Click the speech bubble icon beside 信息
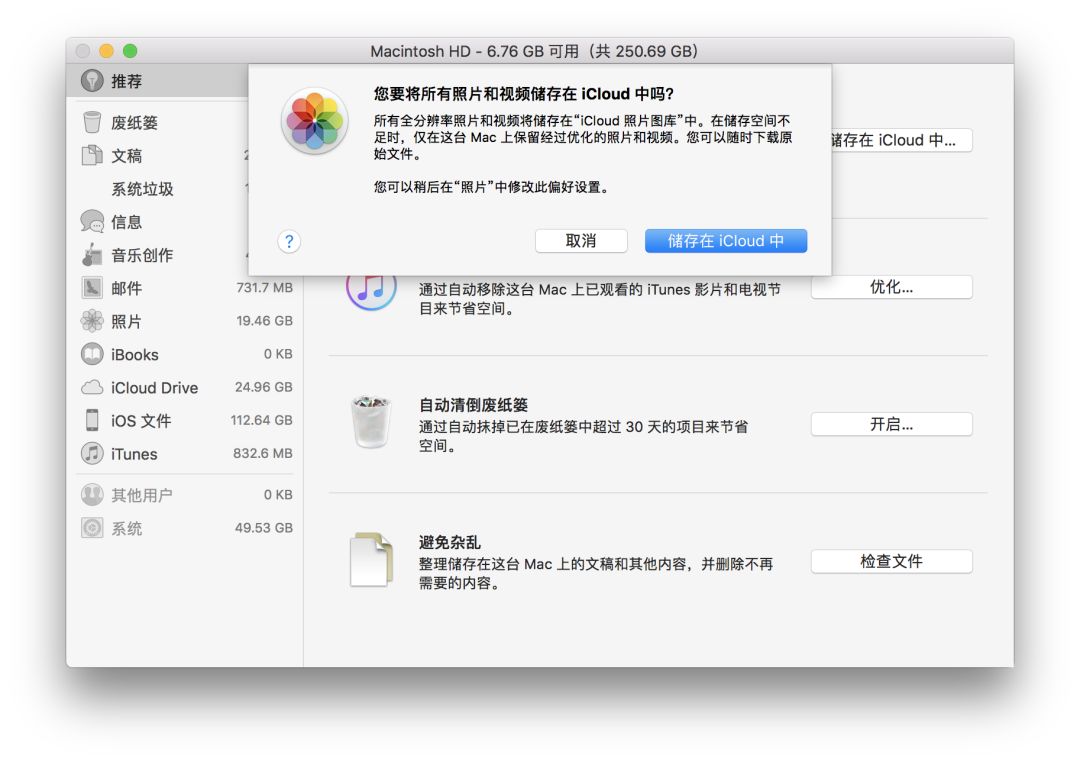Screen dimensions: 1080x762 pyautogui.click(x=92, y=222)
